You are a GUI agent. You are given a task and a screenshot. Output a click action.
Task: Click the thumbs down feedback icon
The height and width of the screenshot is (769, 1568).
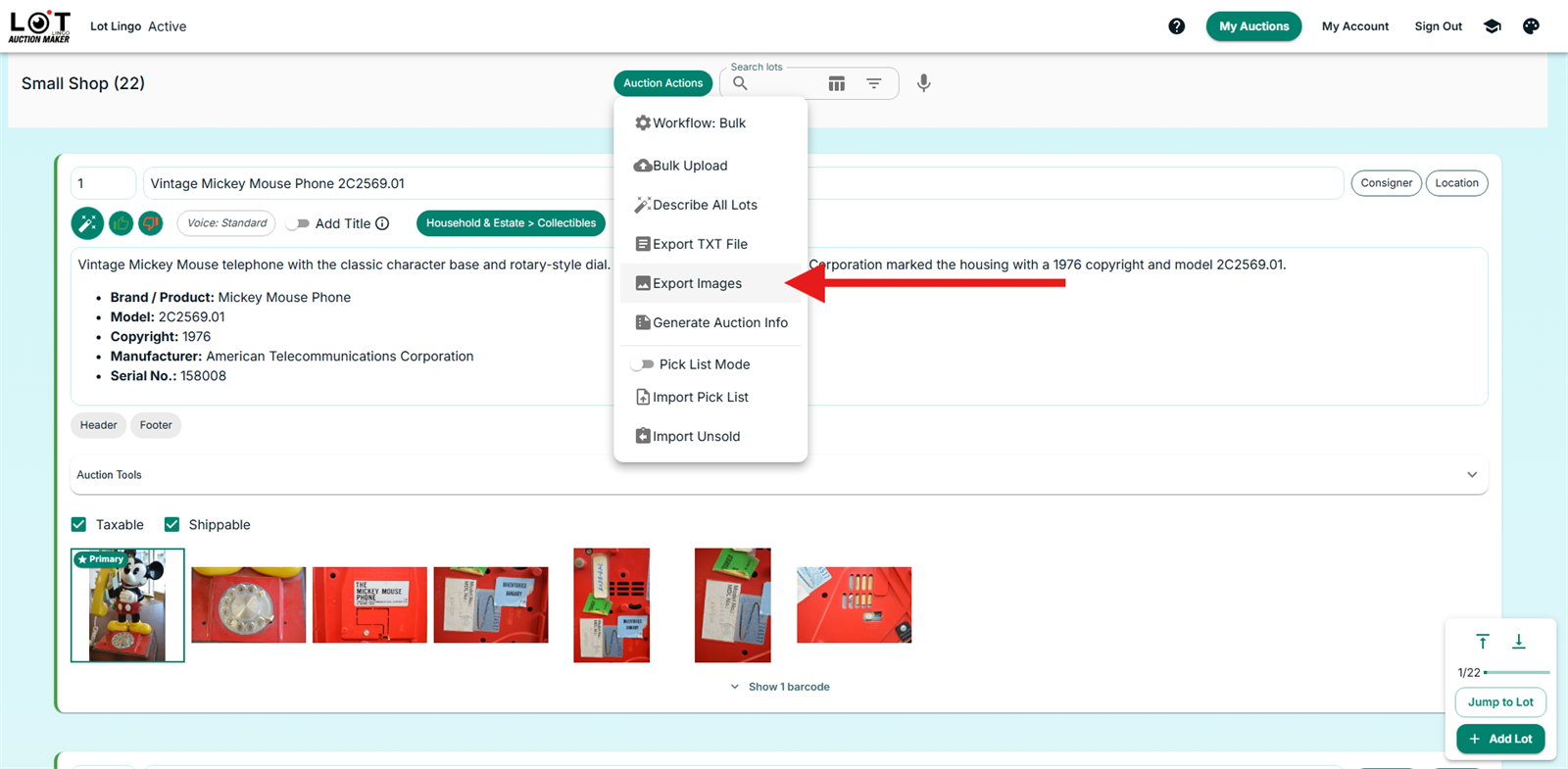150,223
